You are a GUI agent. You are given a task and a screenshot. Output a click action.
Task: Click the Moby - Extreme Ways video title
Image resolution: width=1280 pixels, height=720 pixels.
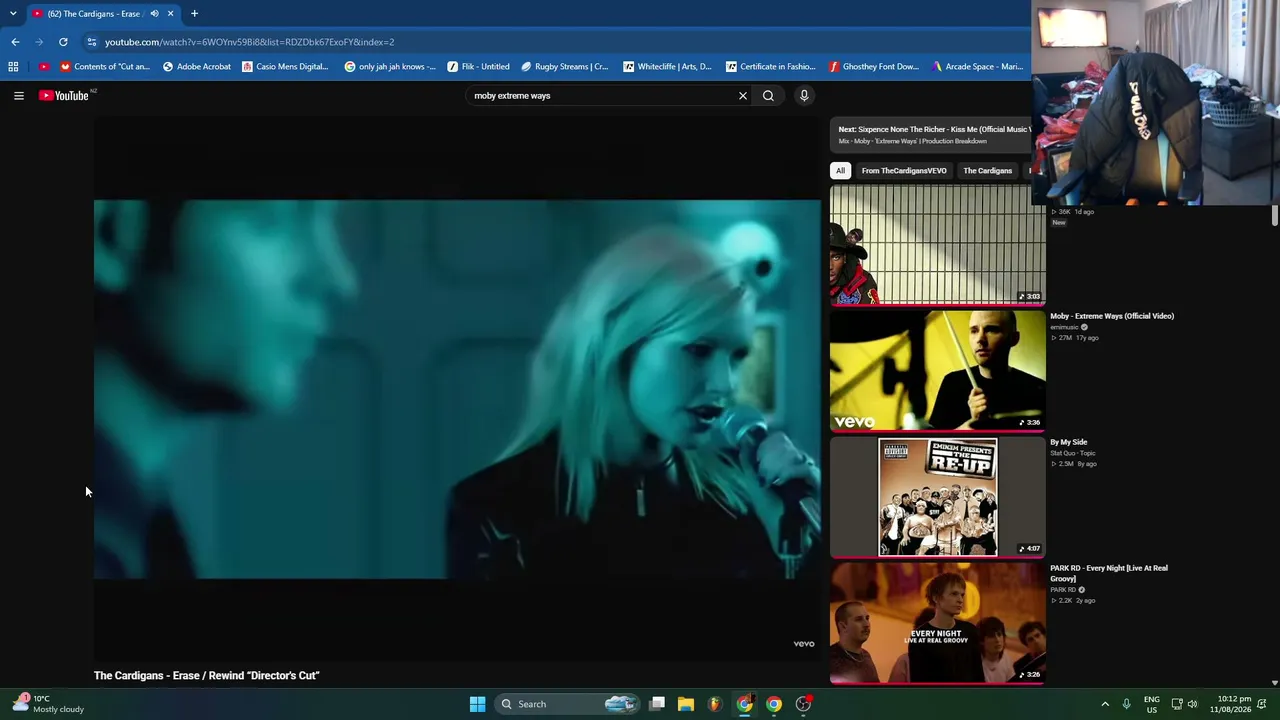[x=1112, y=316]
